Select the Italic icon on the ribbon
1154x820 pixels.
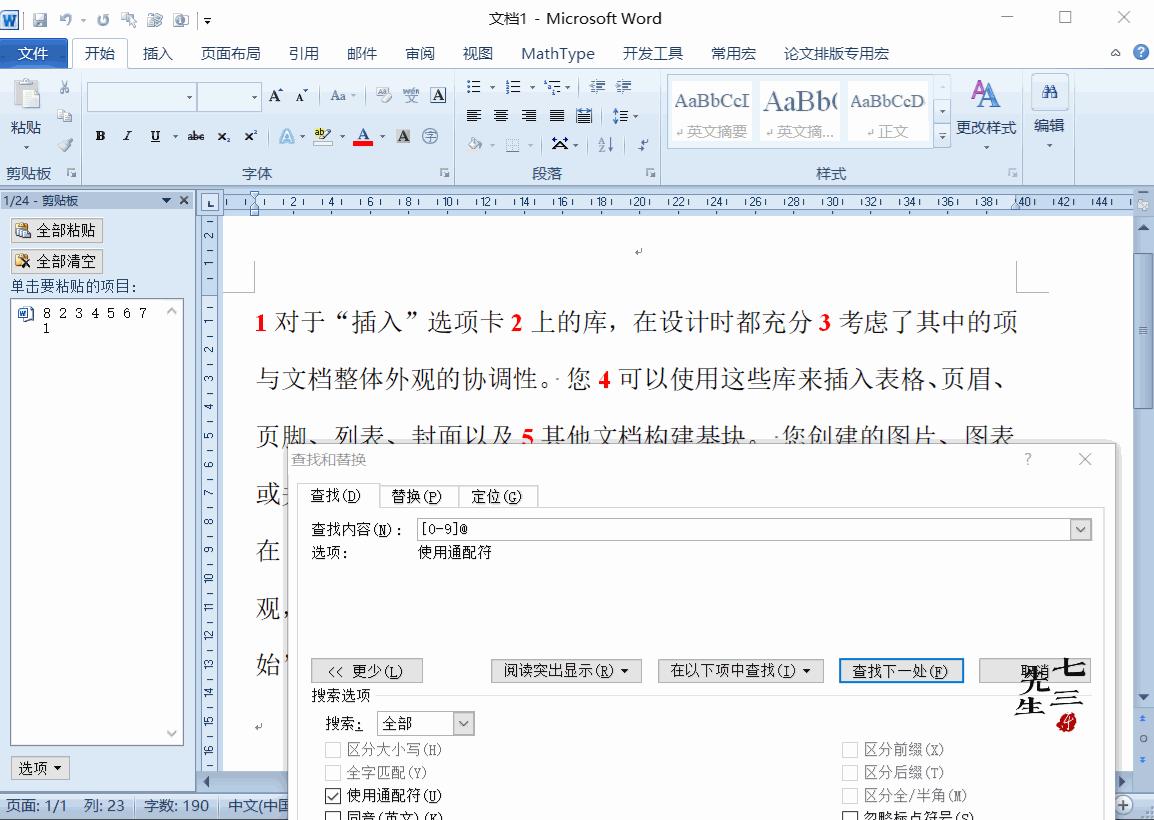[x=128, y=135]
